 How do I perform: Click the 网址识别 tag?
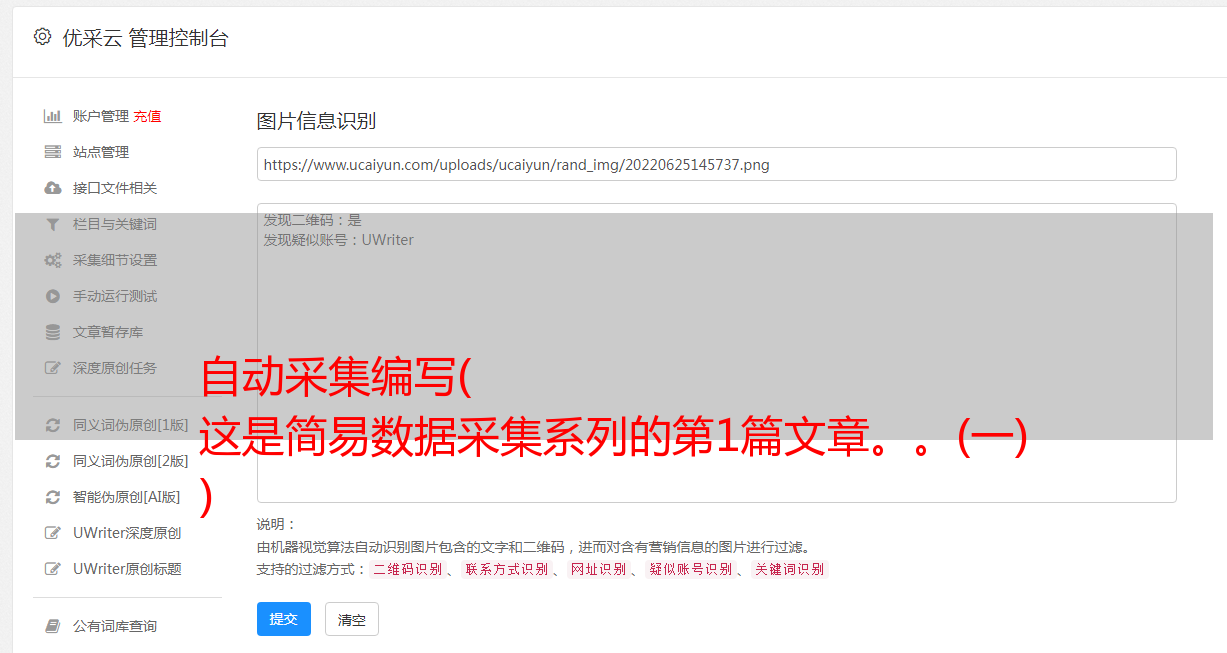tap(598, 569)
